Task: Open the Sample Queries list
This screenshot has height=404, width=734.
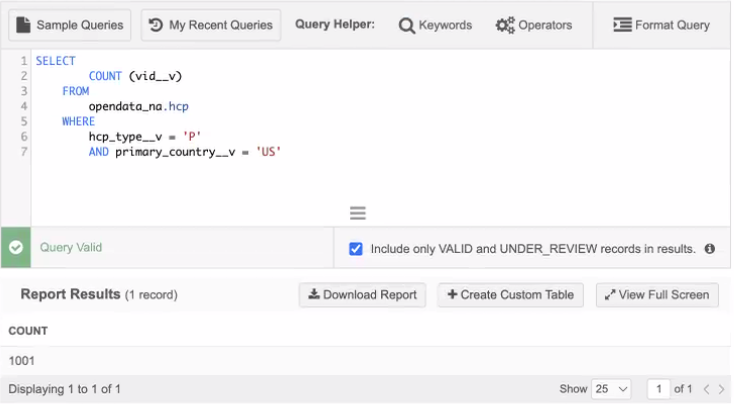Action: tap(68, 25)
